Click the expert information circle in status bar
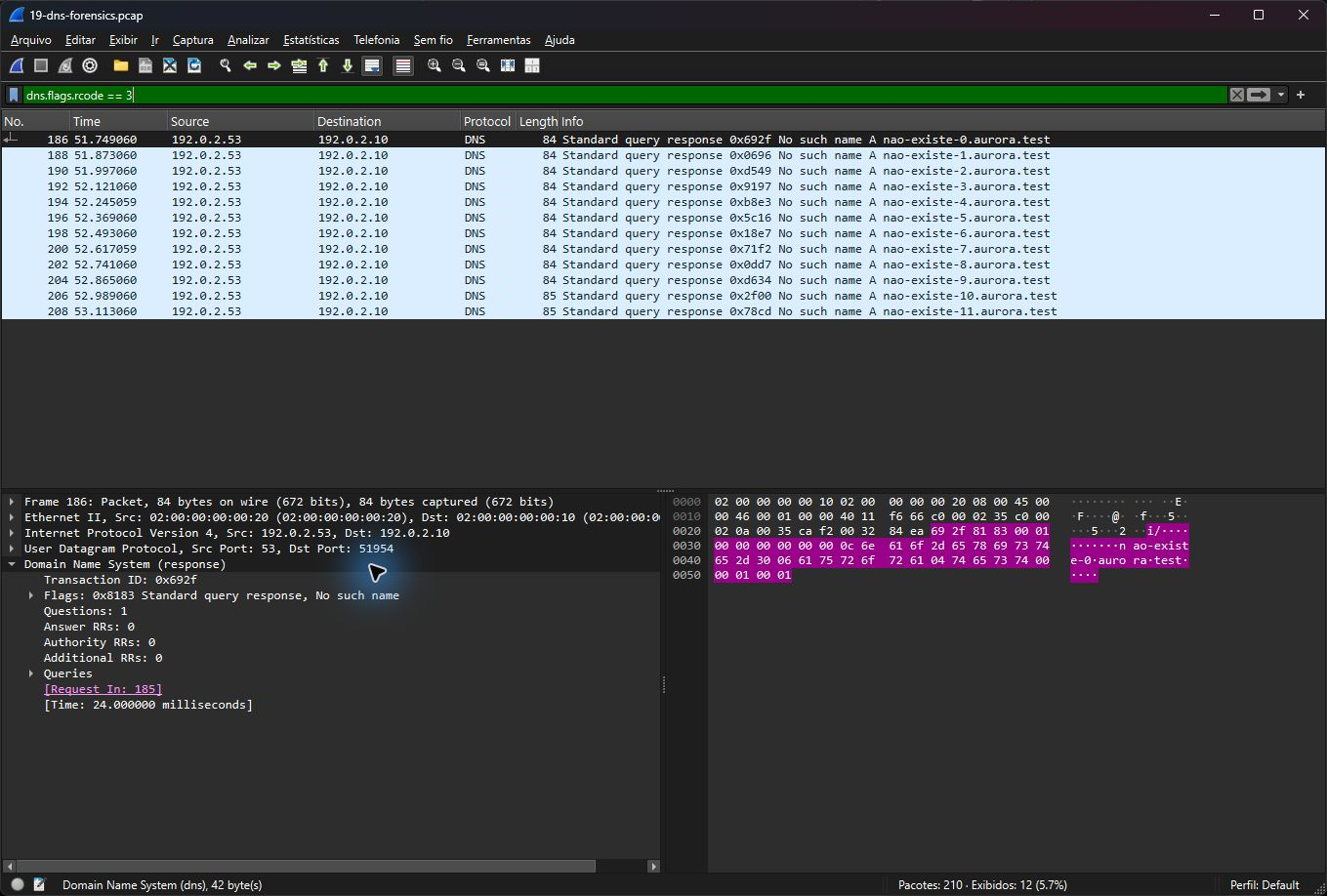The width and height of the screenshot is (1327, 896). pyautogui.click(x=18, y=884)
